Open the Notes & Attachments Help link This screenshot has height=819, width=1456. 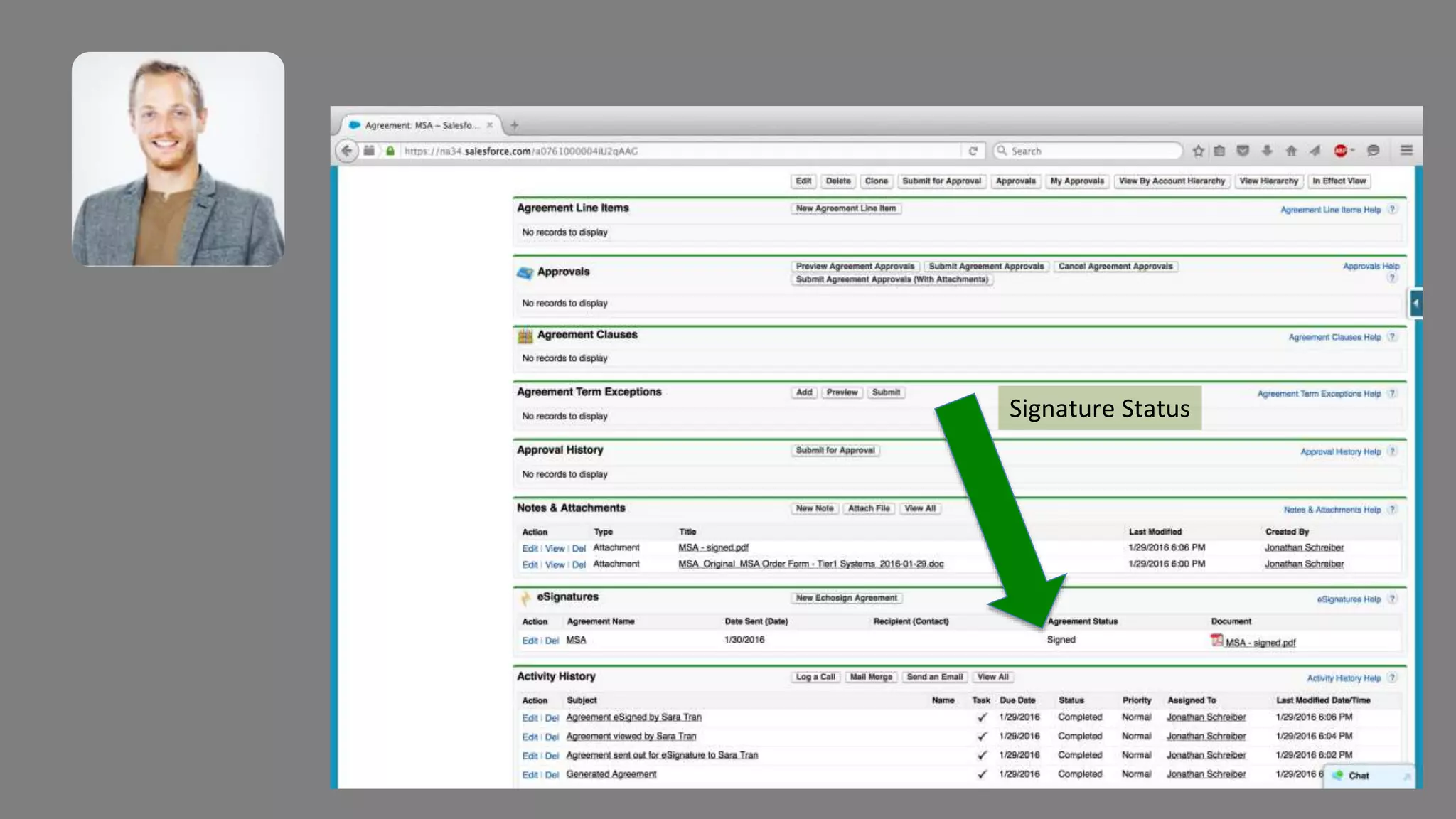(x=1332, y=510)
